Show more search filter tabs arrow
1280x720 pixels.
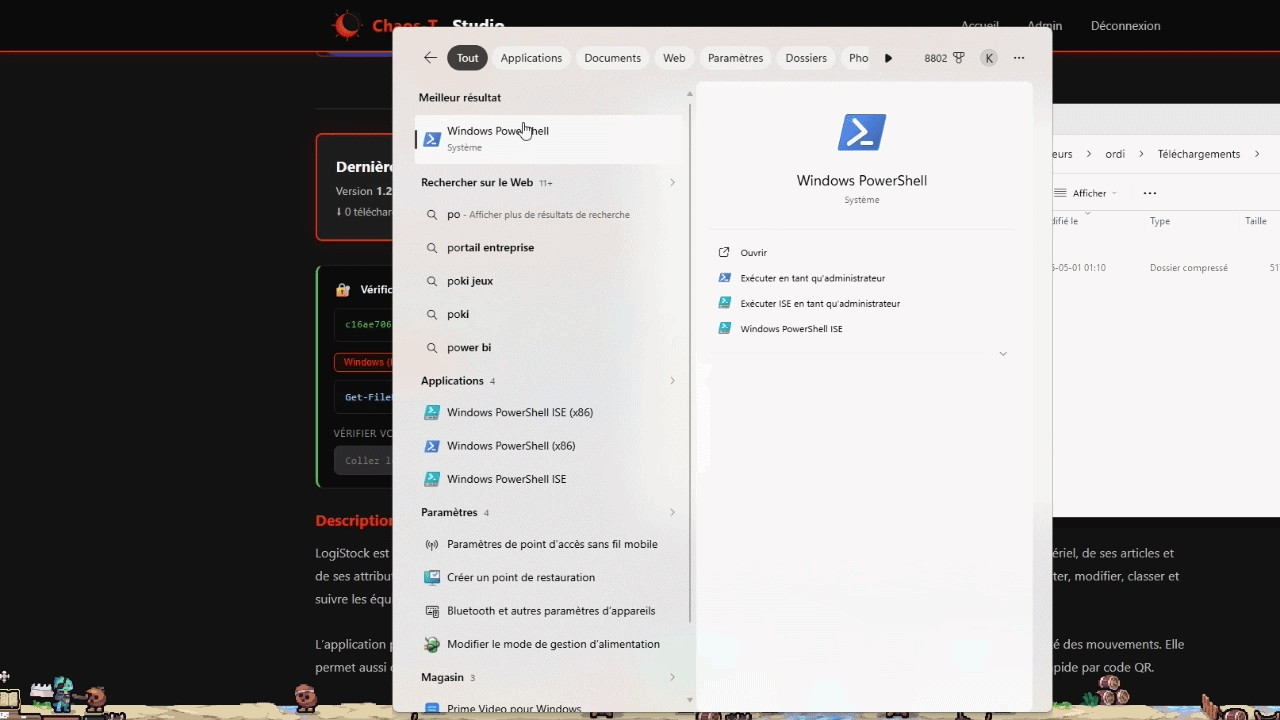click(888, 58)
